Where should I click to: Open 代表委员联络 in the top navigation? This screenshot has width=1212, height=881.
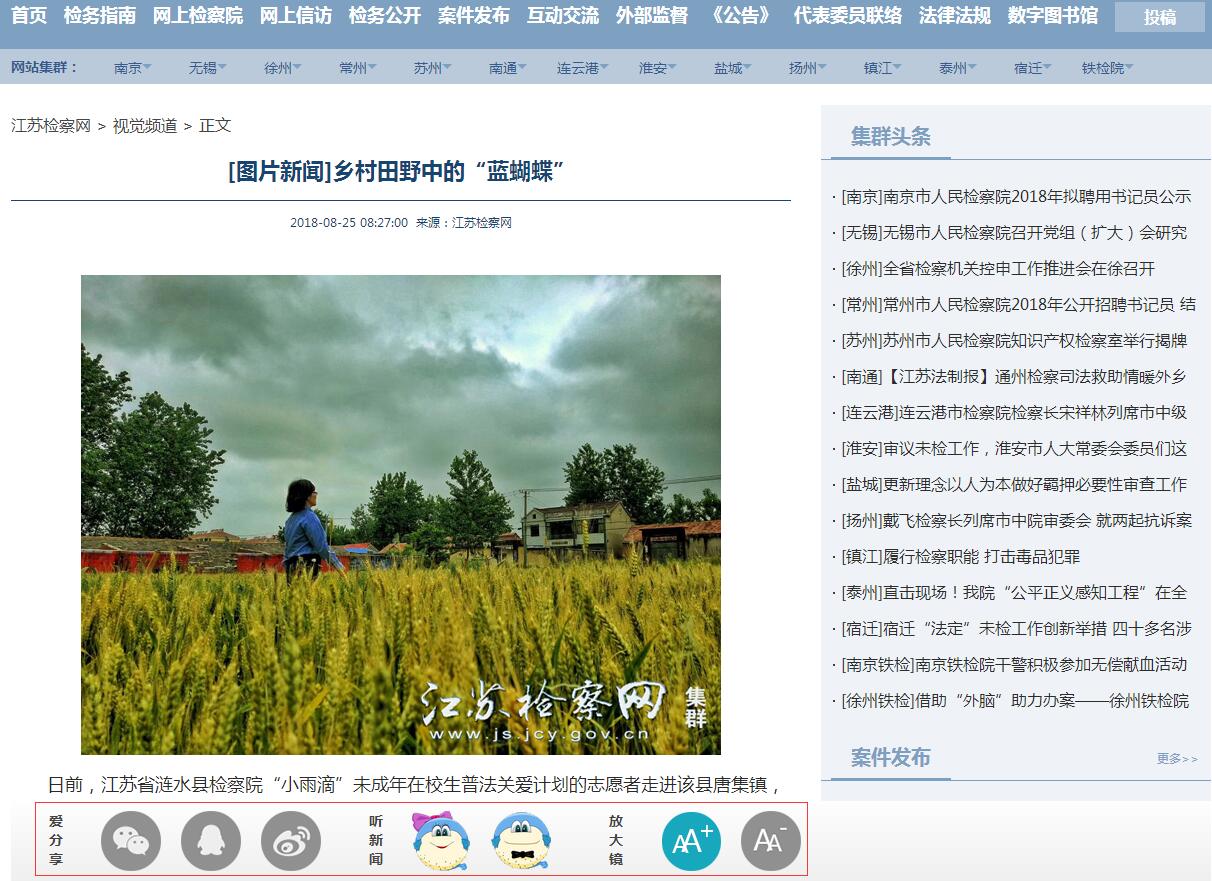point(848,16)
